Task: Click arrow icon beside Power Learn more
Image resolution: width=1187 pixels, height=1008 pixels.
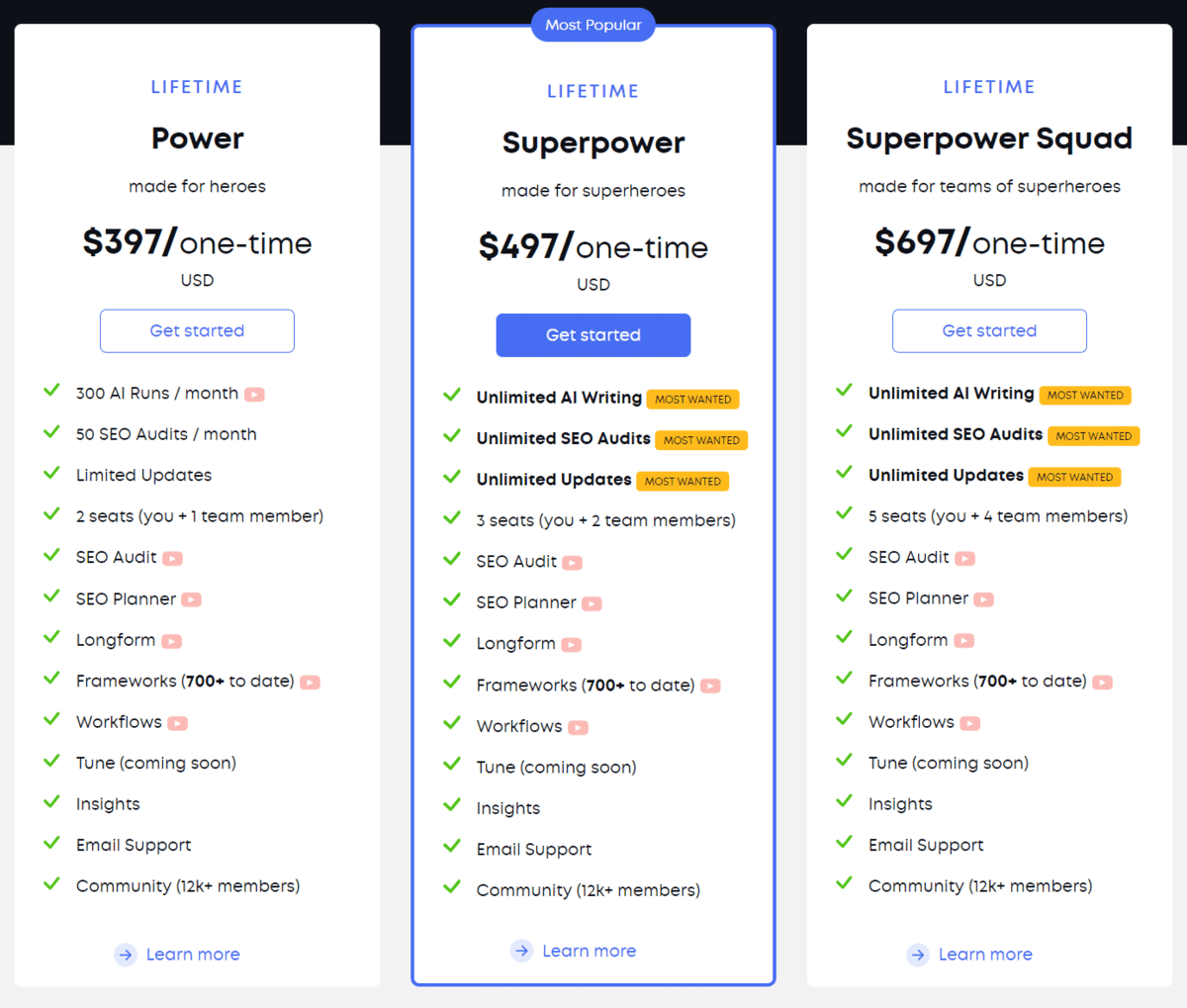Action: pos(126,955)
